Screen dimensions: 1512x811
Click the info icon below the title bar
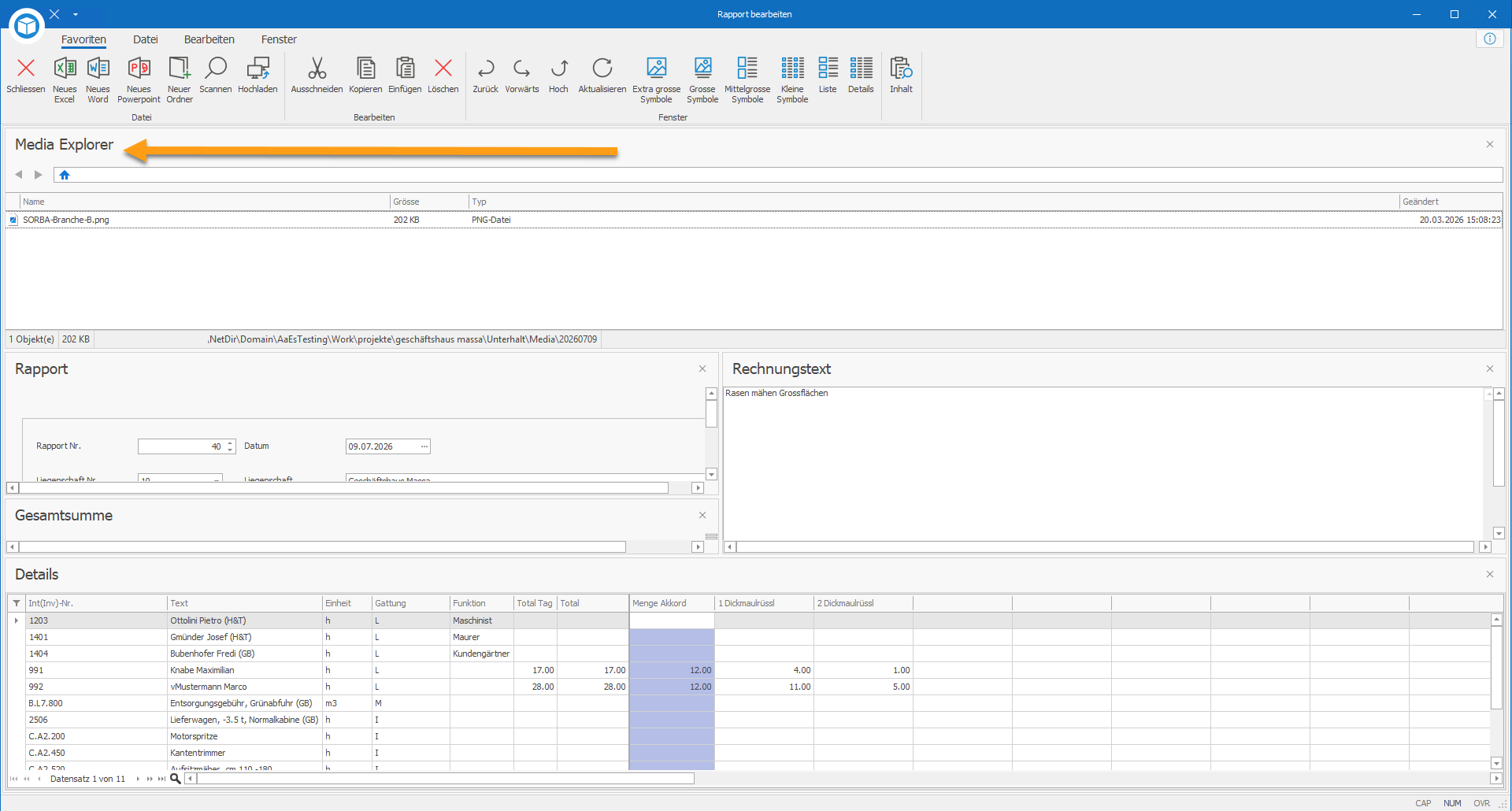1490,39
